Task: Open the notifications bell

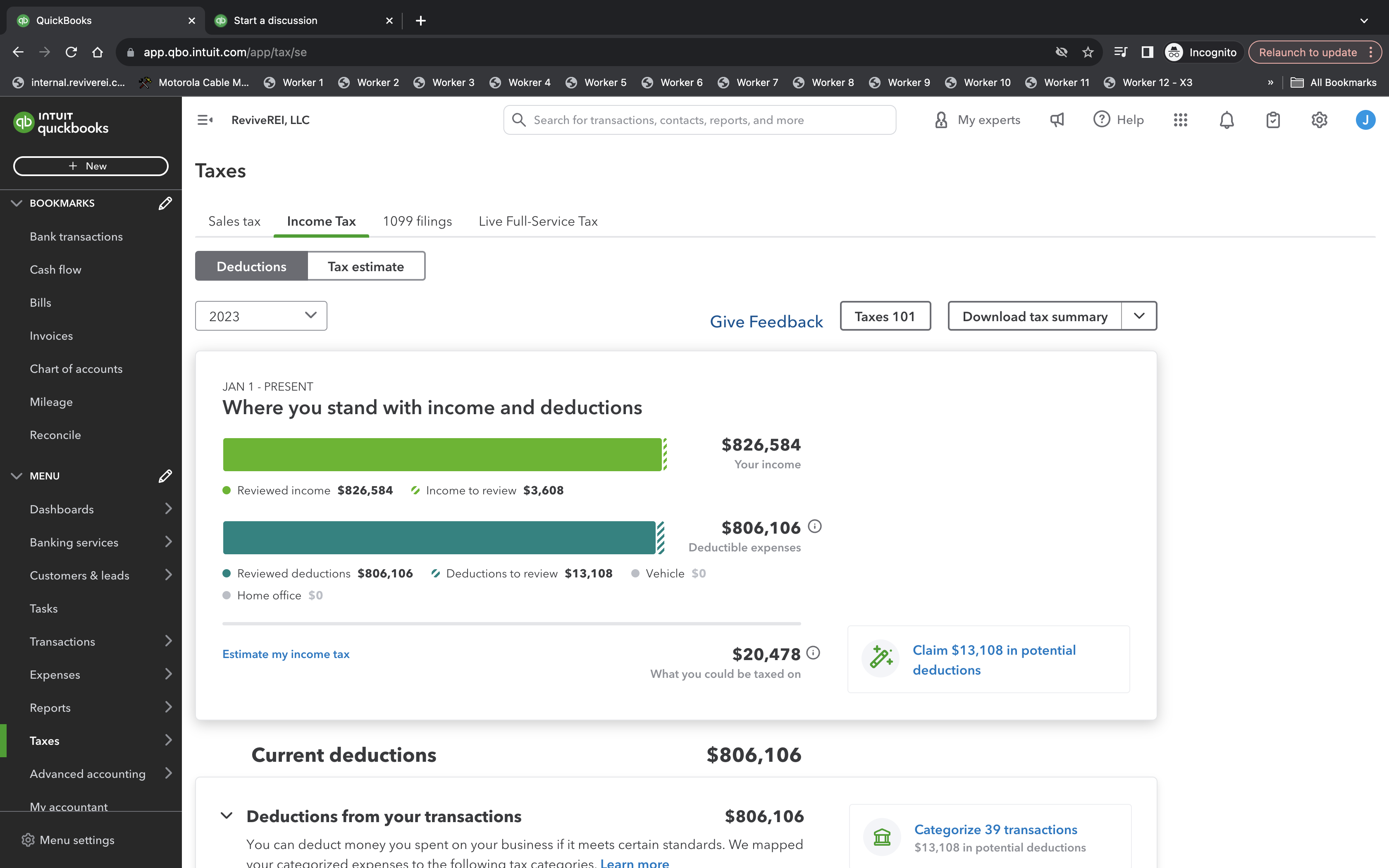Action: [x=1226, y=120]
